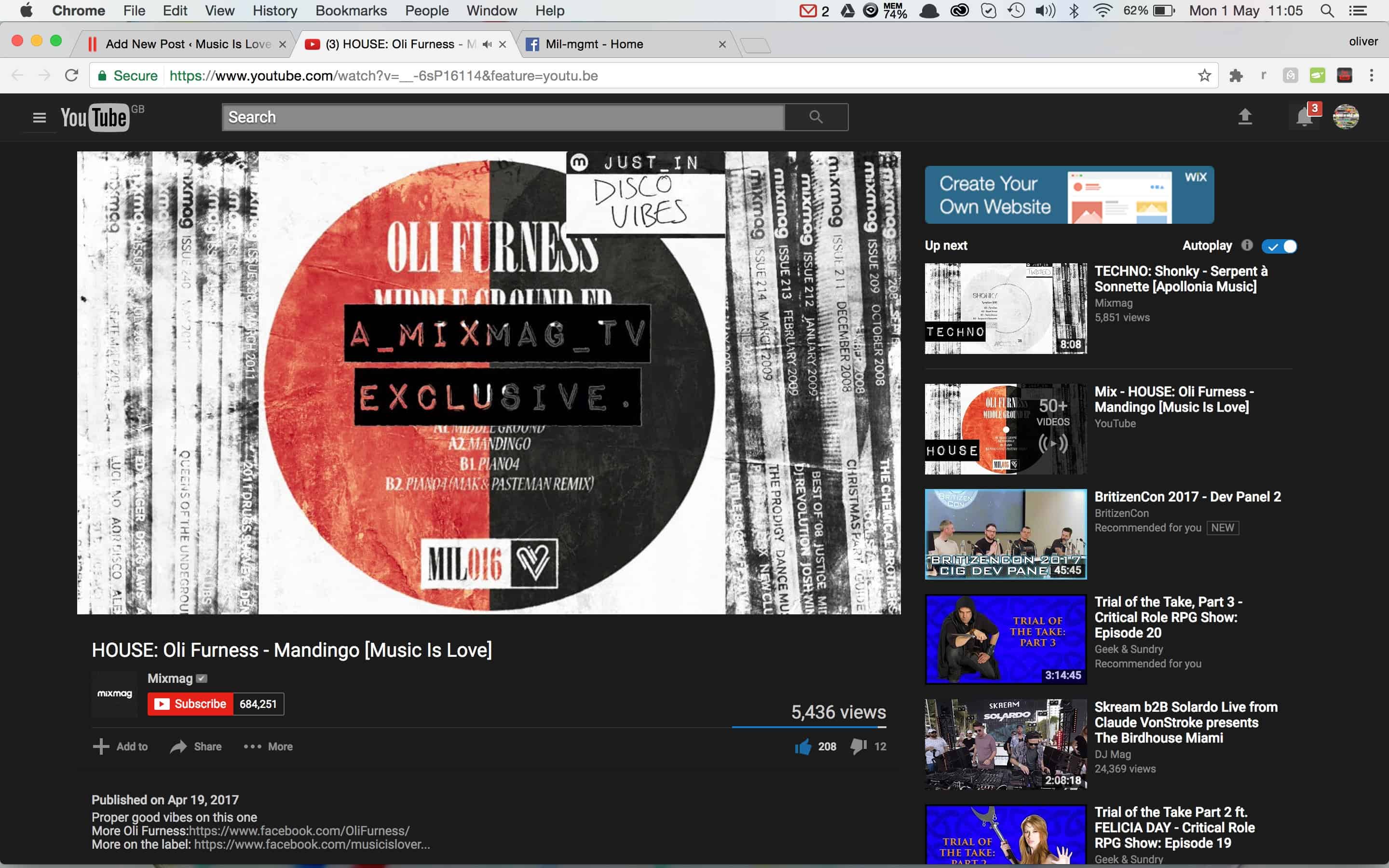Open the Chrome three-dot menu
1389x868 pixels.
(x=1371, y=76)
